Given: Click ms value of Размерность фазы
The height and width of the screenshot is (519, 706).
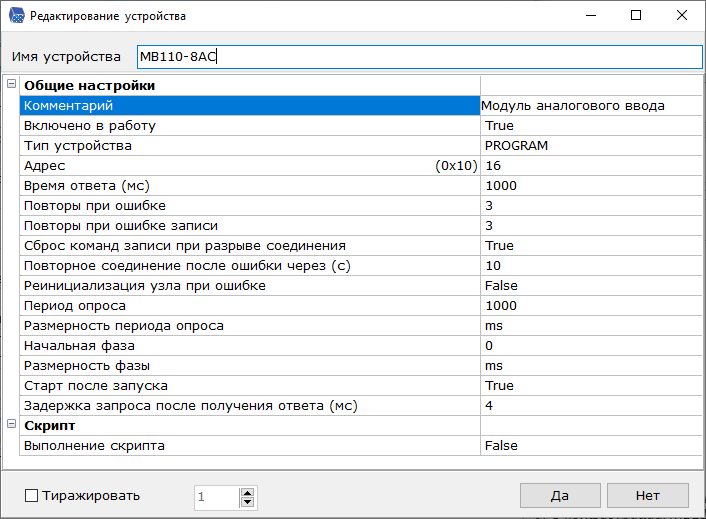Looking at the screenshot, I should point(591,366).
